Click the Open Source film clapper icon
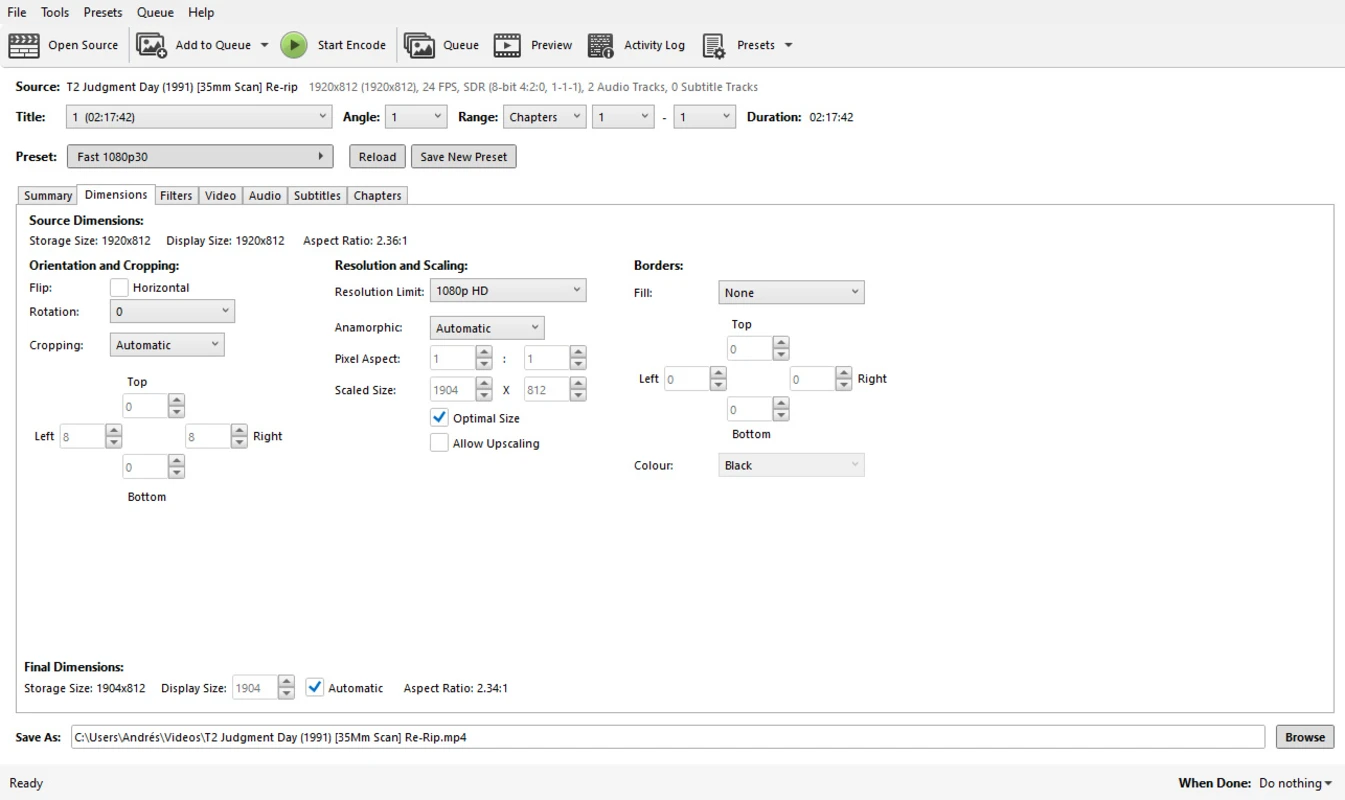The height and width of the screenshot is (800, 1345). (24, 45)
